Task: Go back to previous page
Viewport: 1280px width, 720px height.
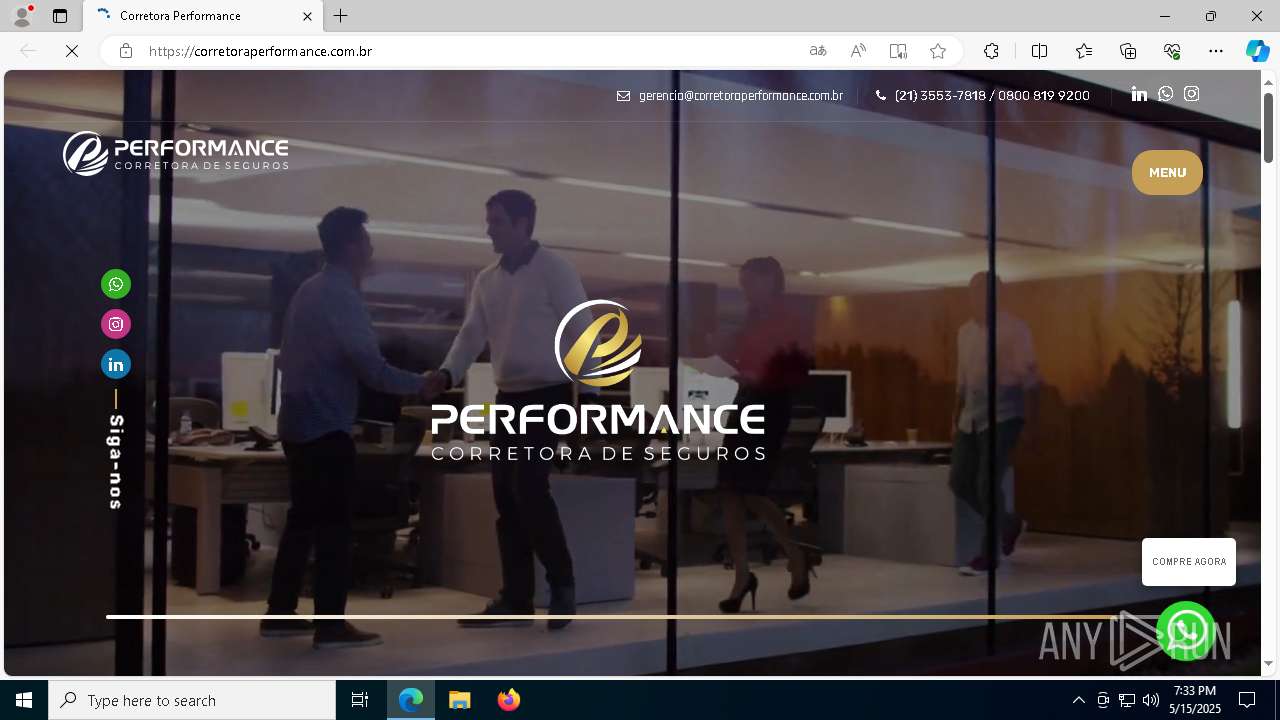Action: point(28,51)
